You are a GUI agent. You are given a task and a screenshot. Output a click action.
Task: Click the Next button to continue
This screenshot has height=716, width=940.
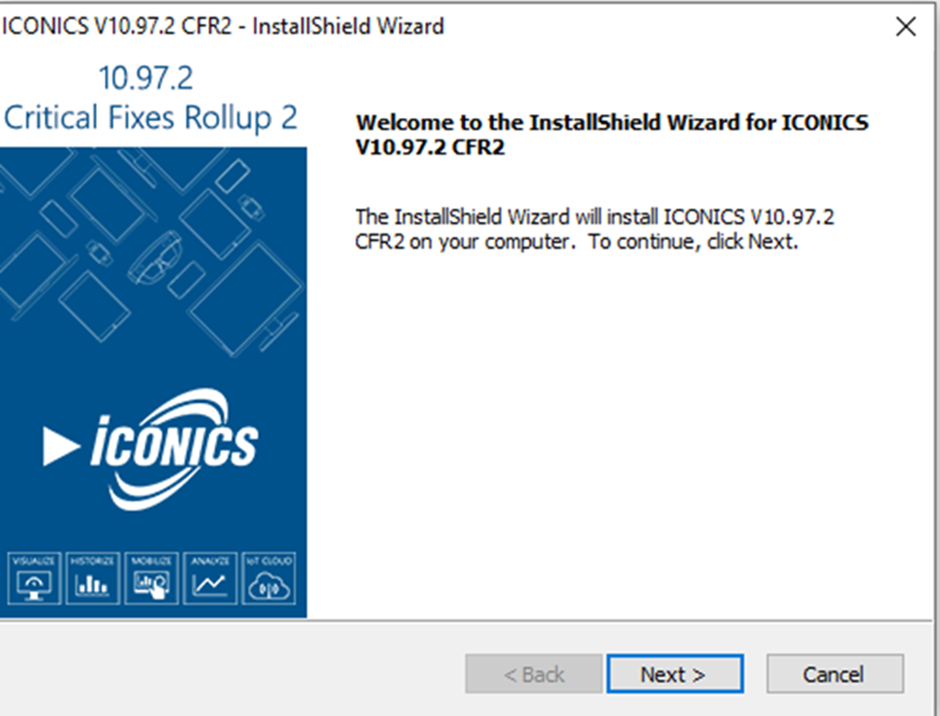pos(675,674)
